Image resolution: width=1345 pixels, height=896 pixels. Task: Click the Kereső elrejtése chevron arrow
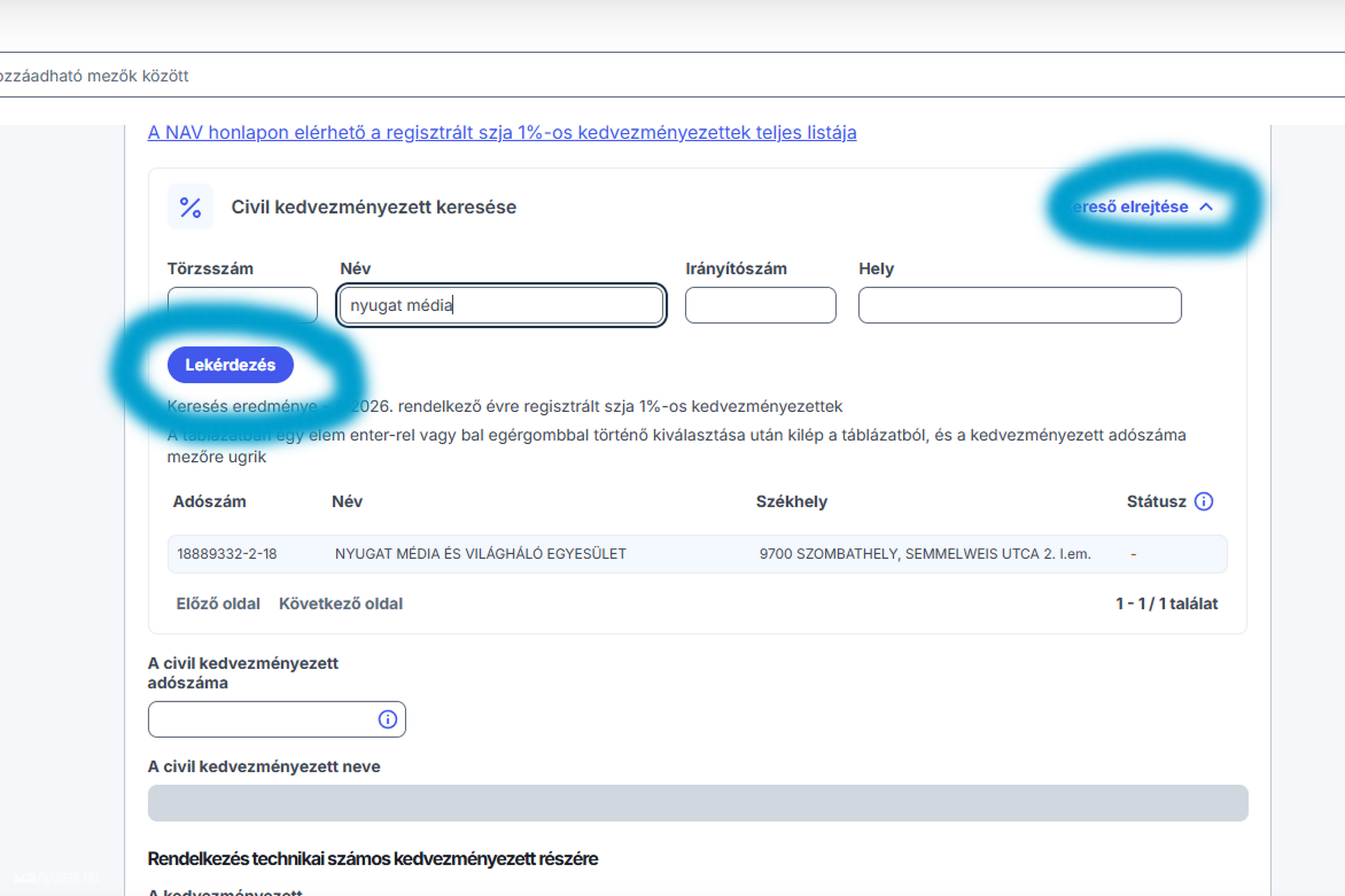click(1206, 207)
